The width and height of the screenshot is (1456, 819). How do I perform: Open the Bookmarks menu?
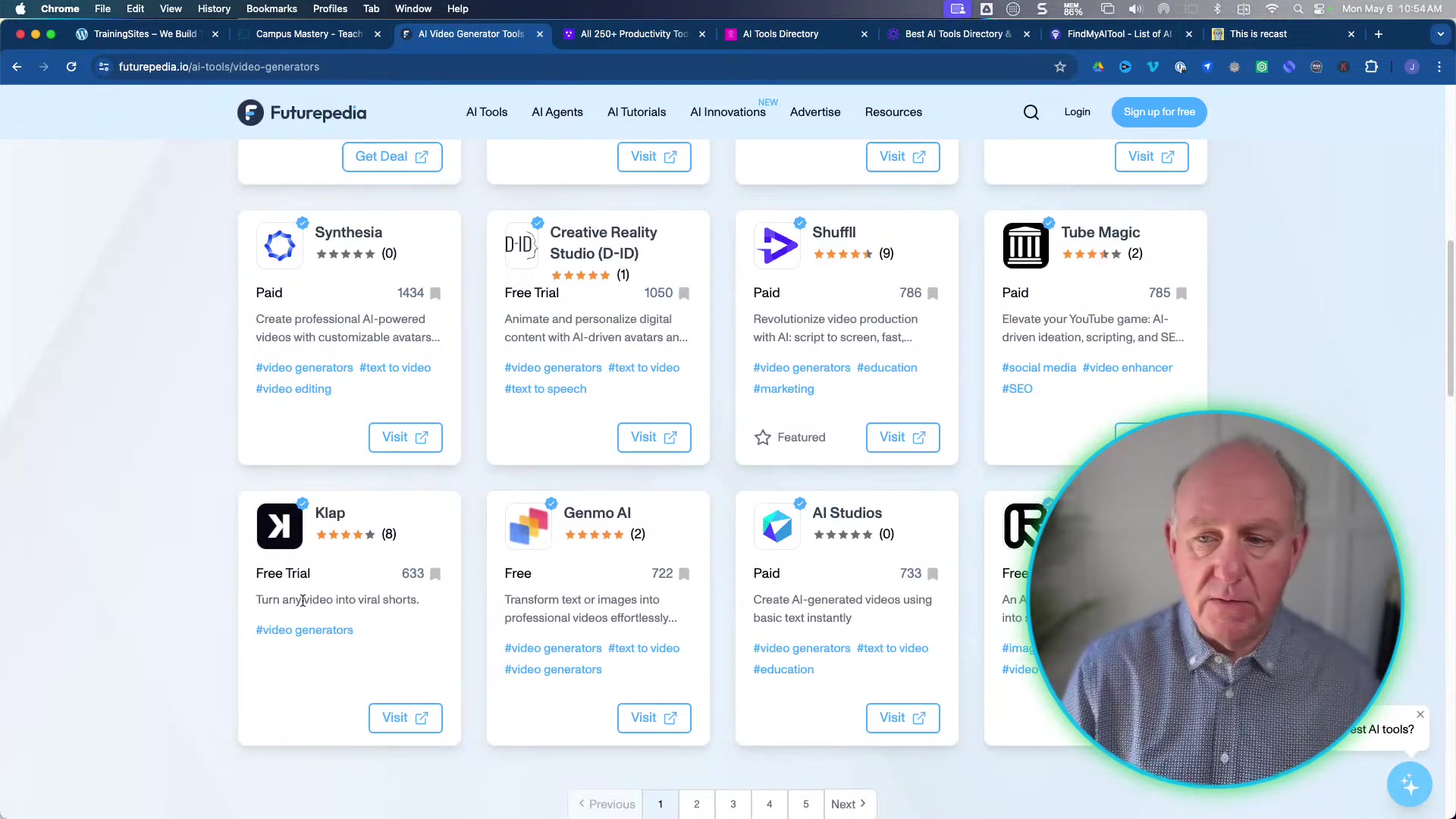[271, 9]
